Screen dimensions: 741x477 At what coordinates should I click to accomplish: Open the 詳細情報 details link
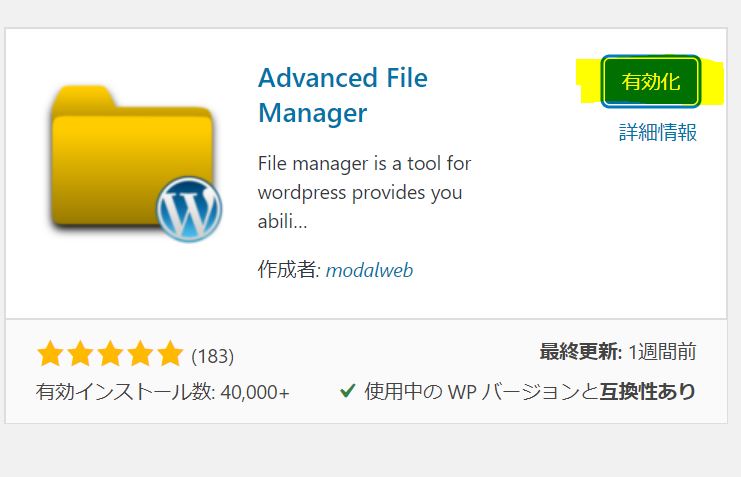coord(658,132)
